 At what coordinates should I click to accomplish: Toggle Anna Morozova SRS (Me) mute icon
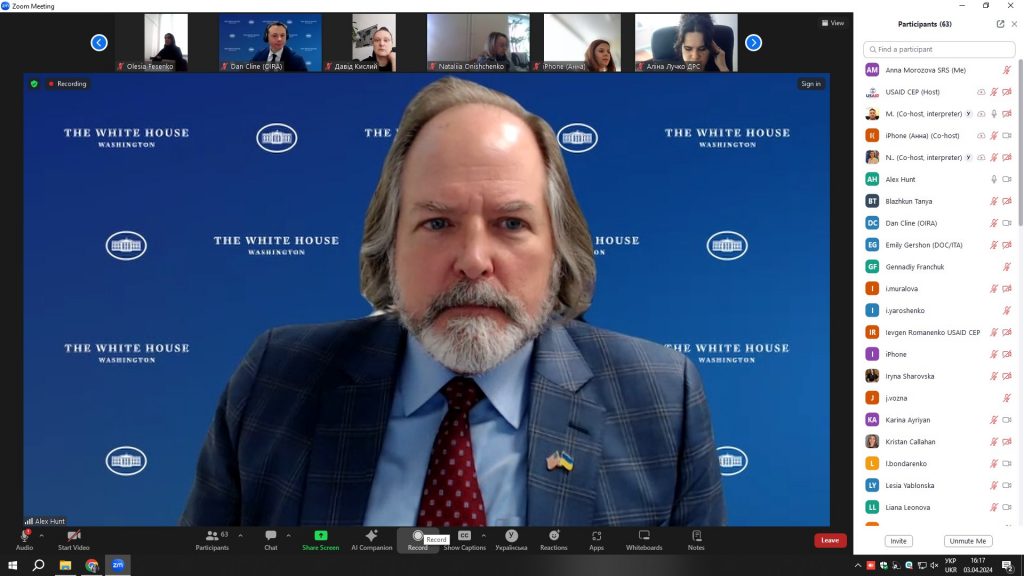(1007, 70)
